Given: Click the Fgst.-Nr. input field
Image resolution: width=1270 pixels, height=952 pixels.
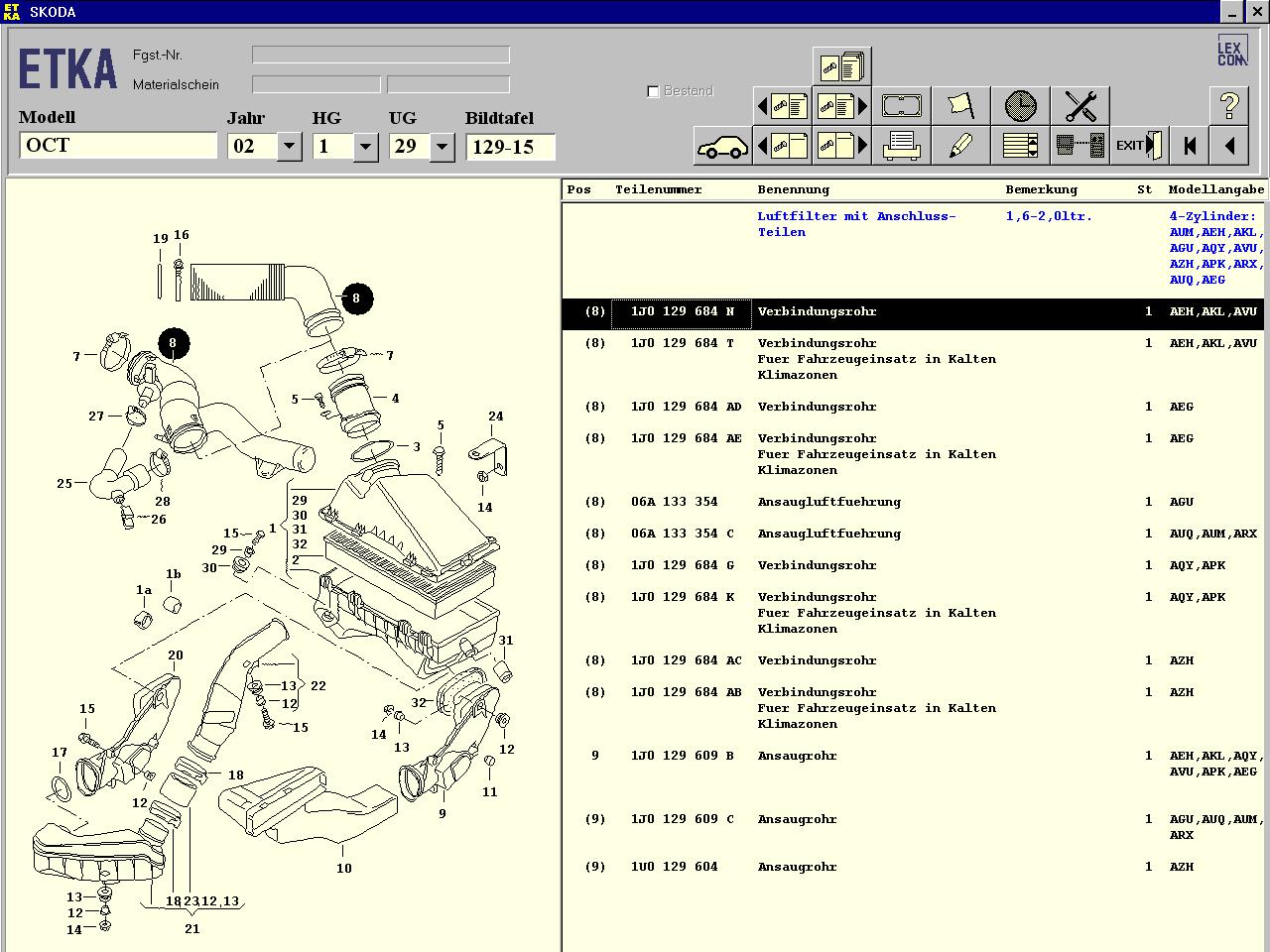Looking at the screenshot, I should coord(381,55).
